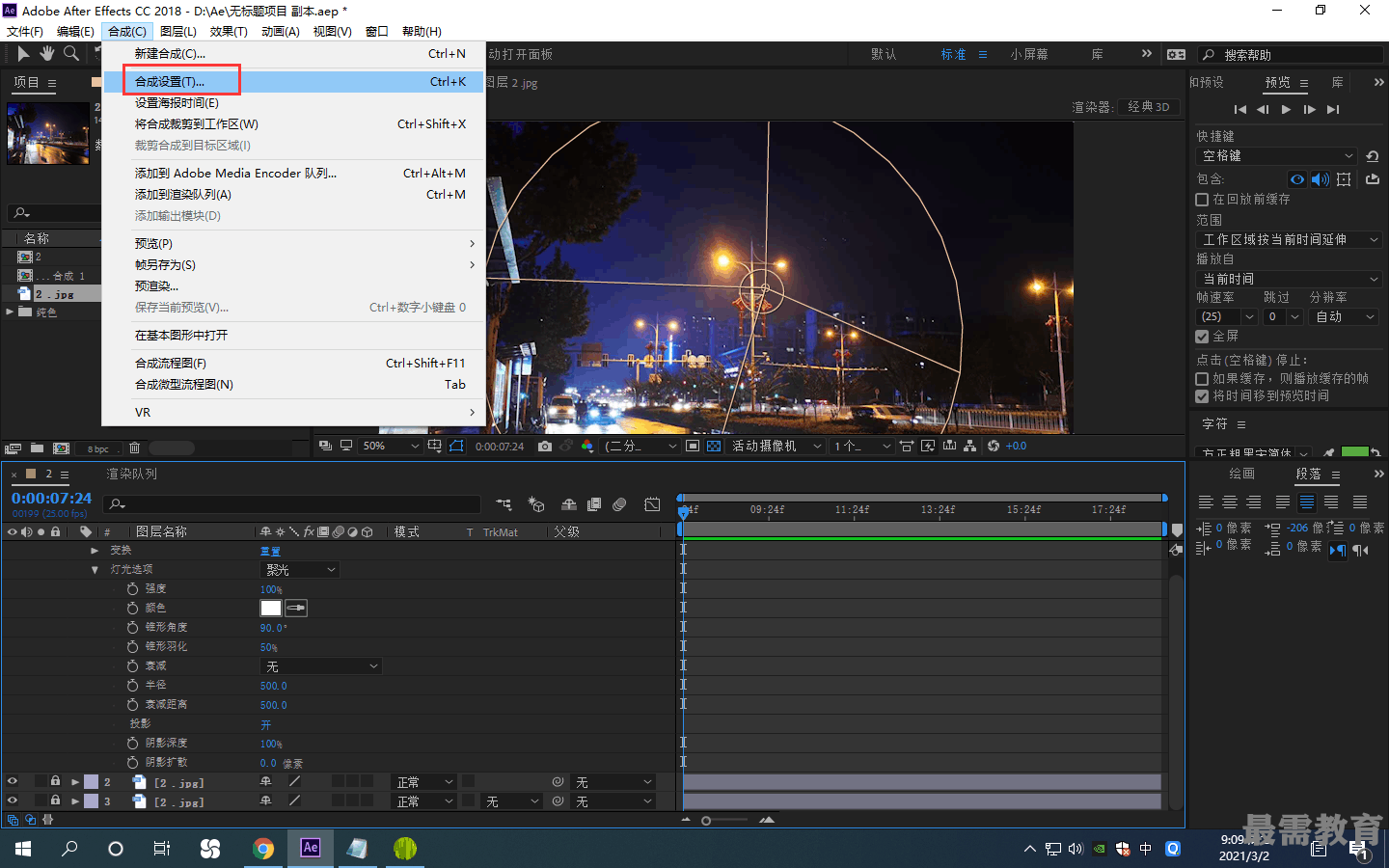
Task: Collapse the 灯光选项 property group
Action: [95, 570]
